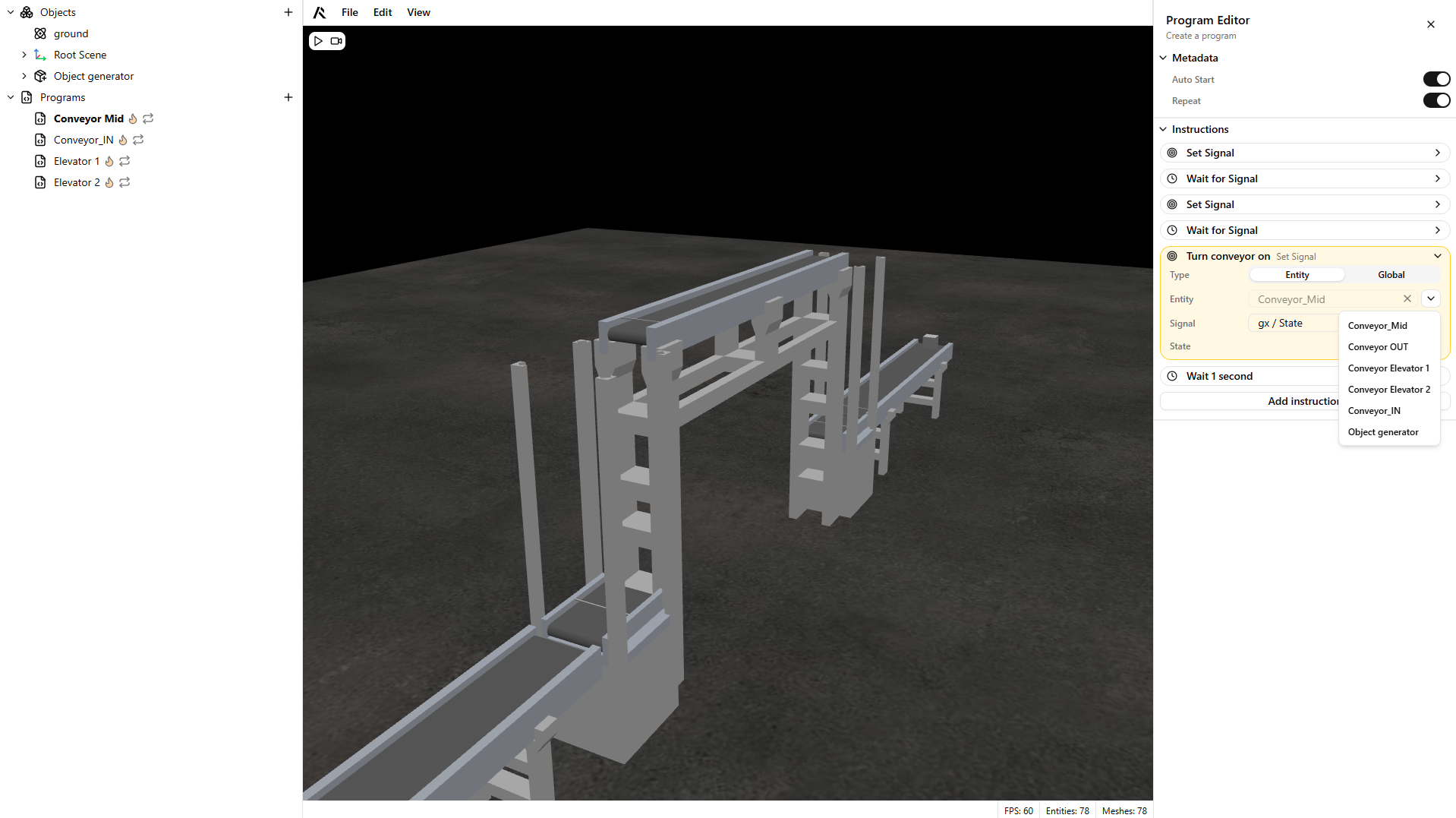Click the application logo in menu bar
The width and height of the screenshot is (1456, 818).
320,12
